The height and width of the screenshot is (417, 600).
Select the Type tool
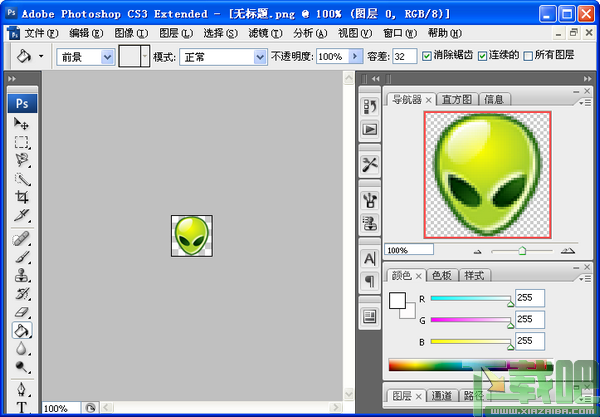(21, 407)
